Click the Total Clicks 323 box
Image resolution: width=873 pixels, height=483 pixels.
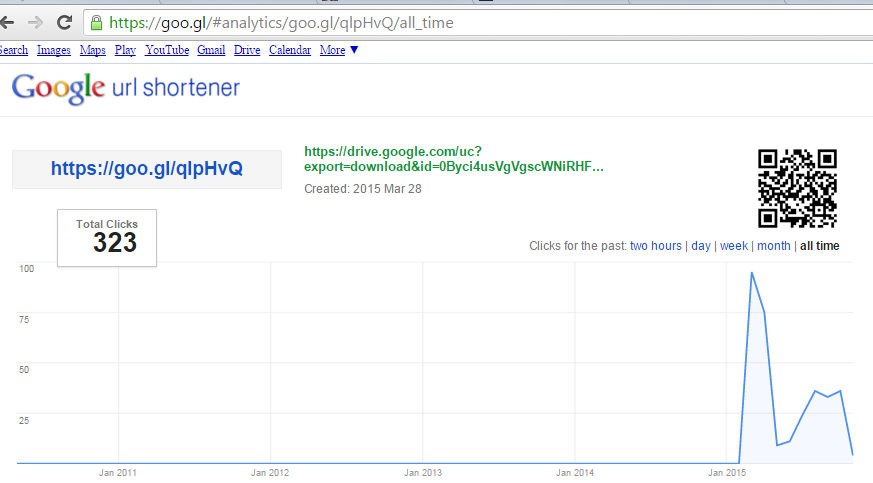[107, 238]
